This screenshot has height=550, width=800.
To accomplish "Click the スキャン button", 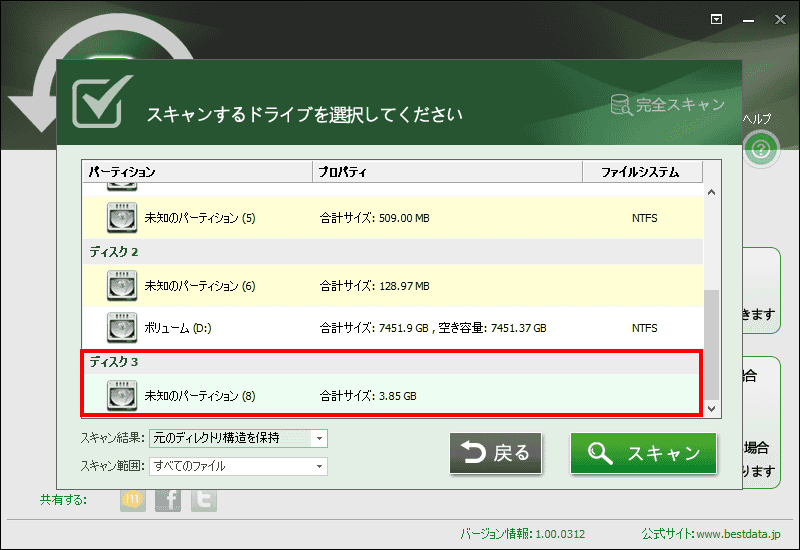I will [643, 453].
